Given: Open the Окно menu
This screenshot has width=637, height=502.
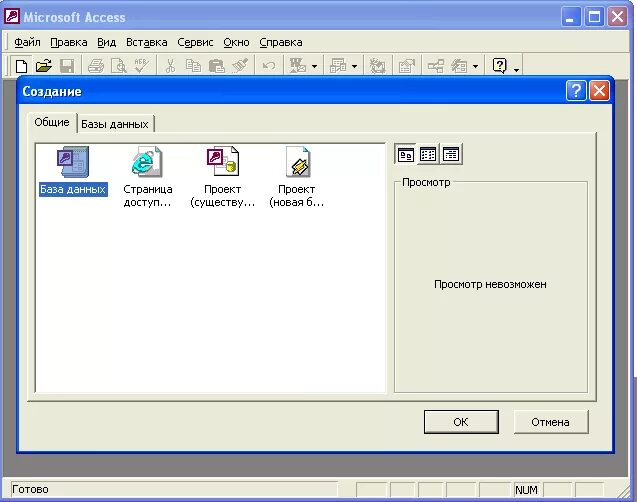Looking at the screenshot, I should (236, 42).
